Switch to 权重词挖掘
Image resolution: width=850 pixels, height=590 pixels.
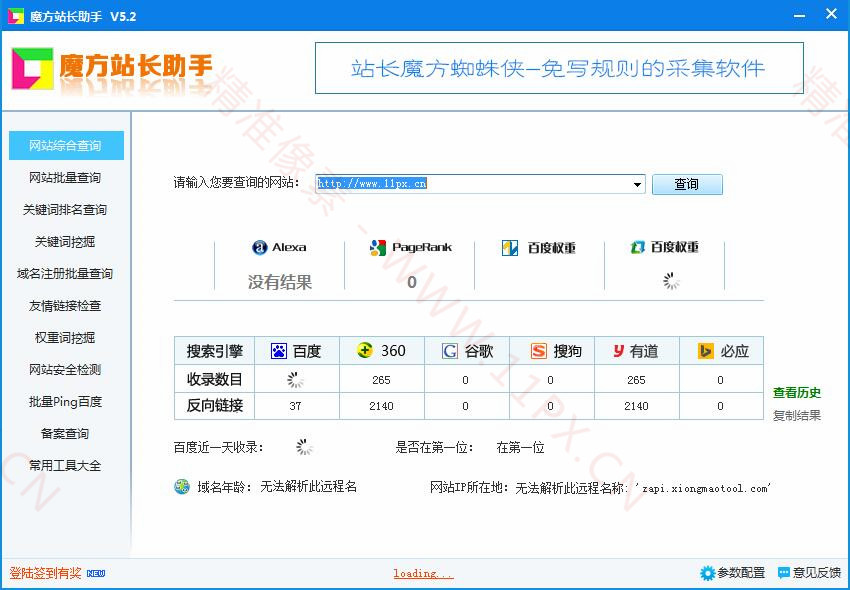(65, 337)
